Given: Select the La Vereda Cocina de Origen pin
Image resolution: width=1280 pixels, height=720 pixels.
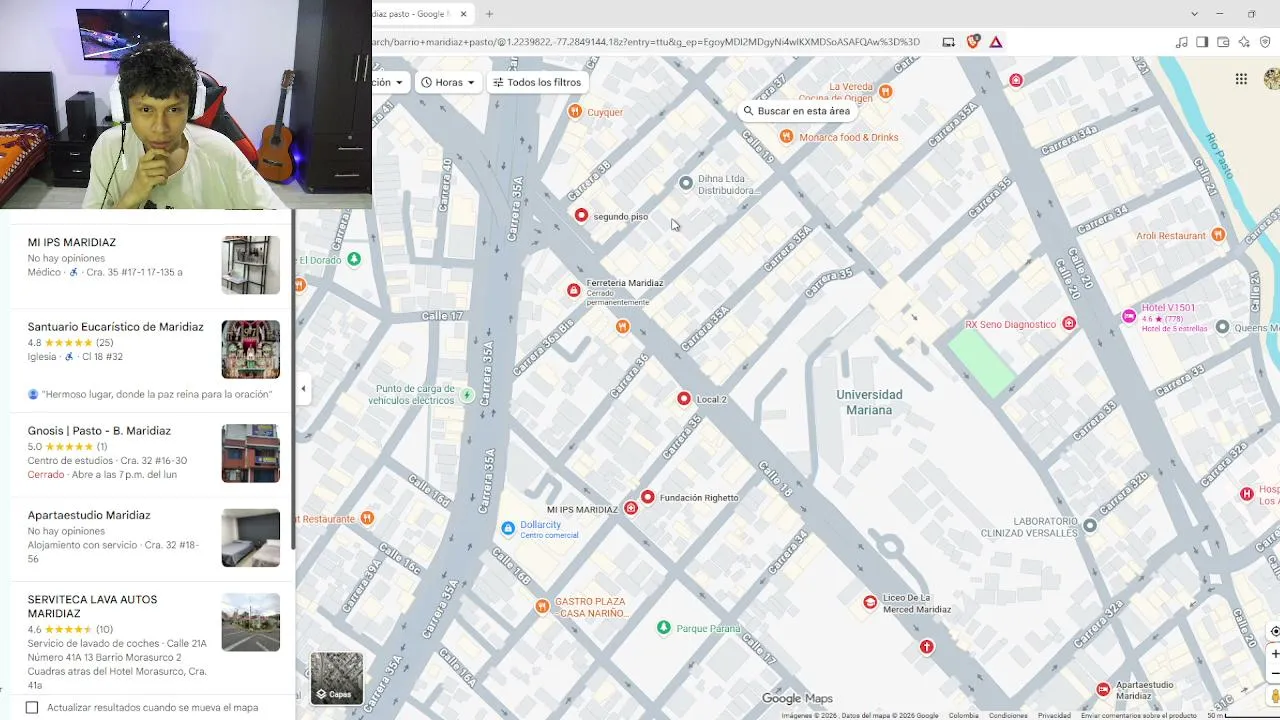Looking at the screenshot, I should pyautogui.click(x=885, y=90).
